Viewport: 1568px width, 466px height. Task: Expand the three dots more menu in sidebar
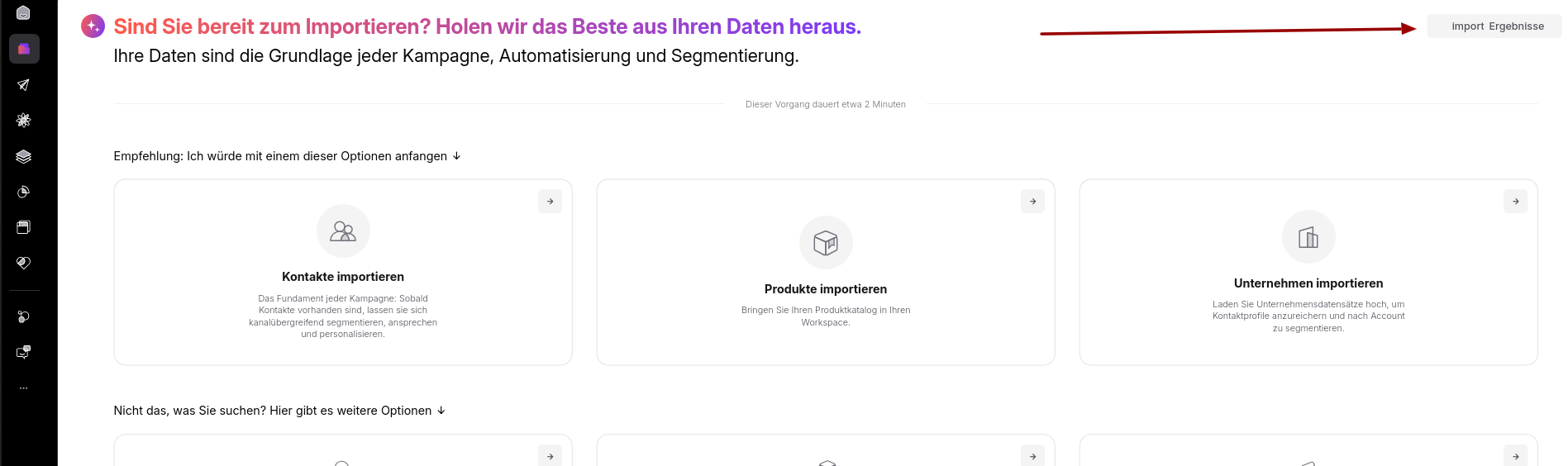[x=24, y=388]
